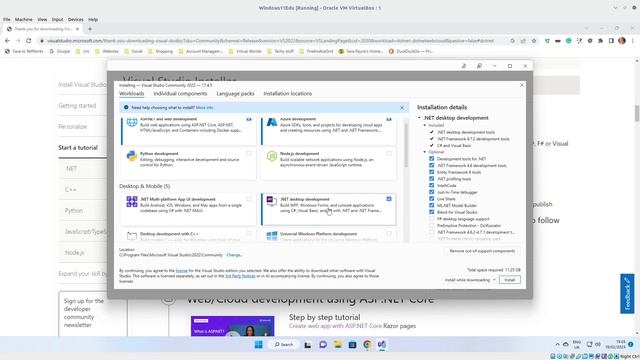Viewport: 640px width, 360px height.
Task: Click the 3rd Party Notices link
Action: tap(240, 276)
